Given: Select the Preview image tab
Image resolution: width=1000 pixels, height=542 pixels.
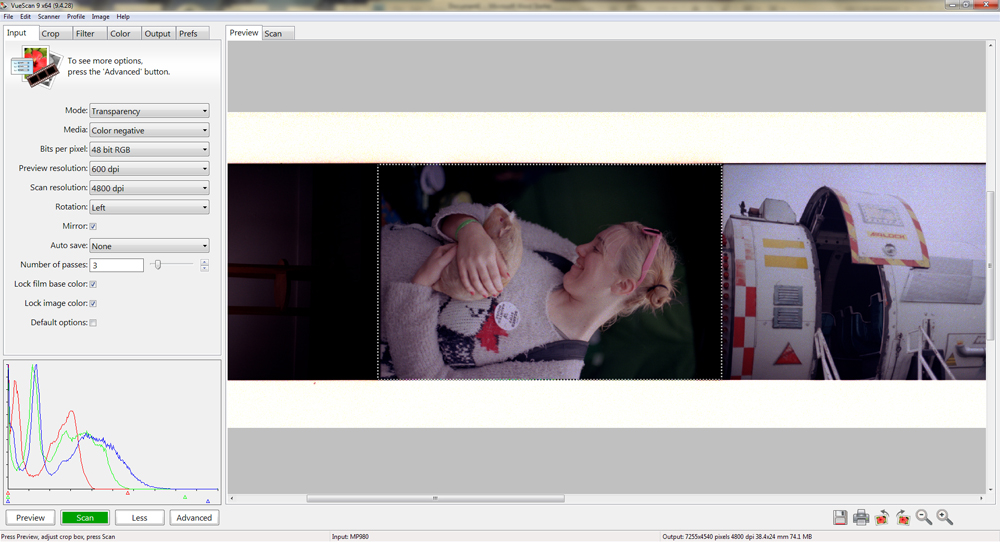Looking at the screenshot, I should coord(244,33).
